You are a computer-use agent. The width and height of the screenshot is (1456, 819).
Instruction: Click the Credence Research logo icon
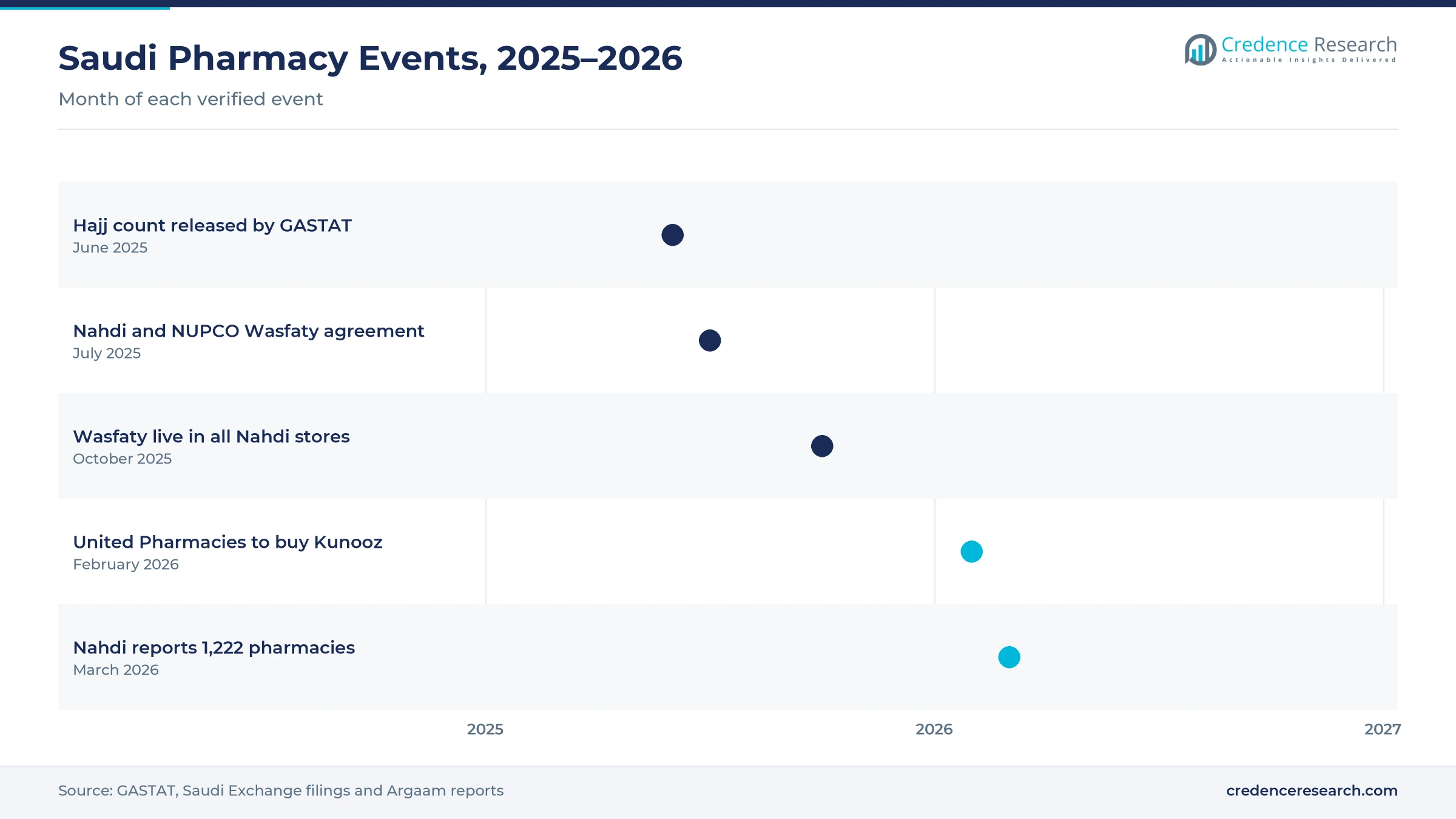pyautogui.click(x=1201, y=50)
